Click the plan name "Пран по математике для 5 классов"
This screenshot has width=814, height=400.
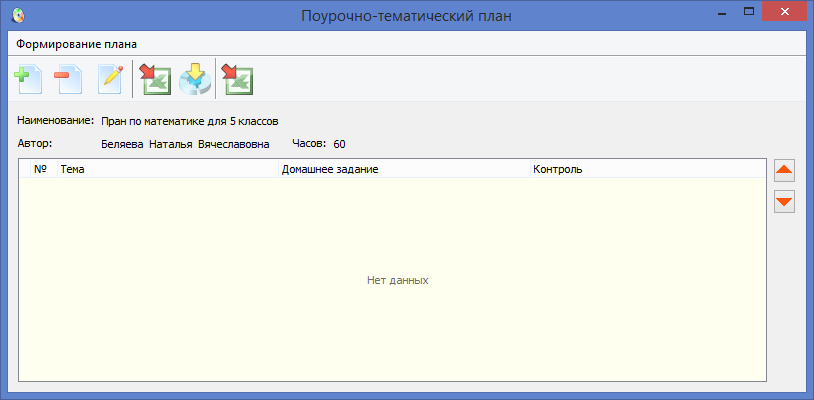(189, 121)
